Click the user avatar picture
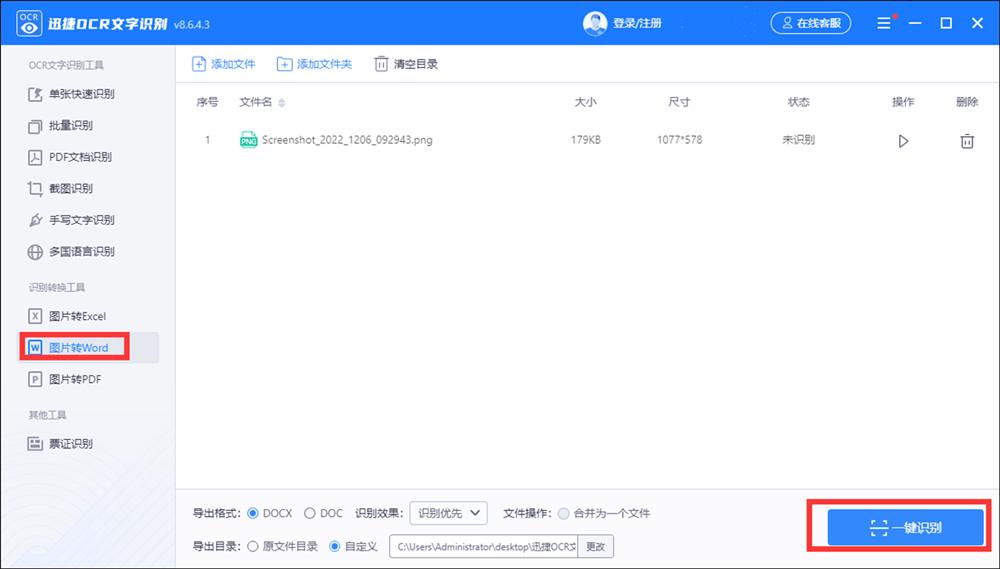 tap(594, 24)
